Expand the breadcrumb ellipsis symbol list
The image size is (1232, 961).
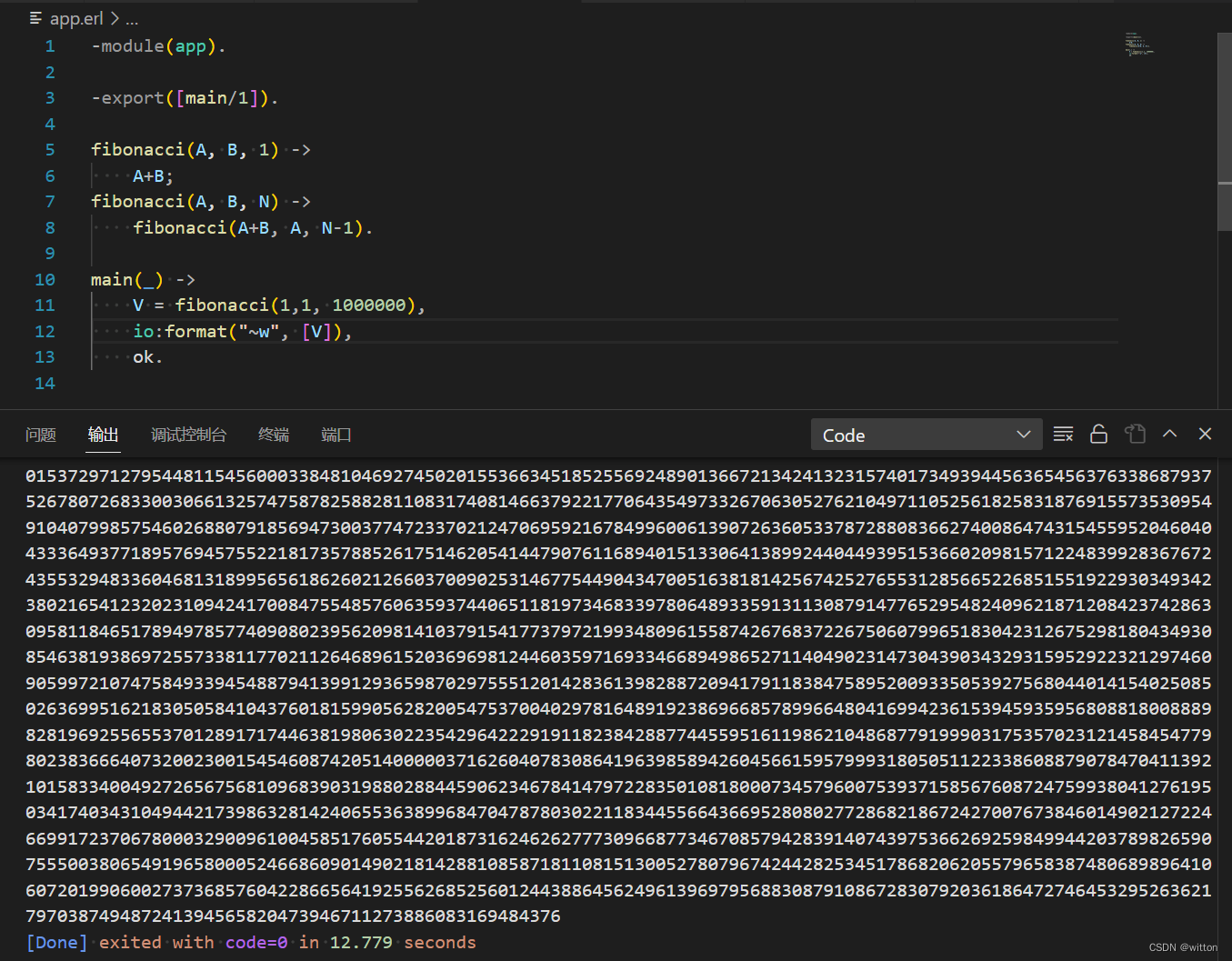[133, 19]
